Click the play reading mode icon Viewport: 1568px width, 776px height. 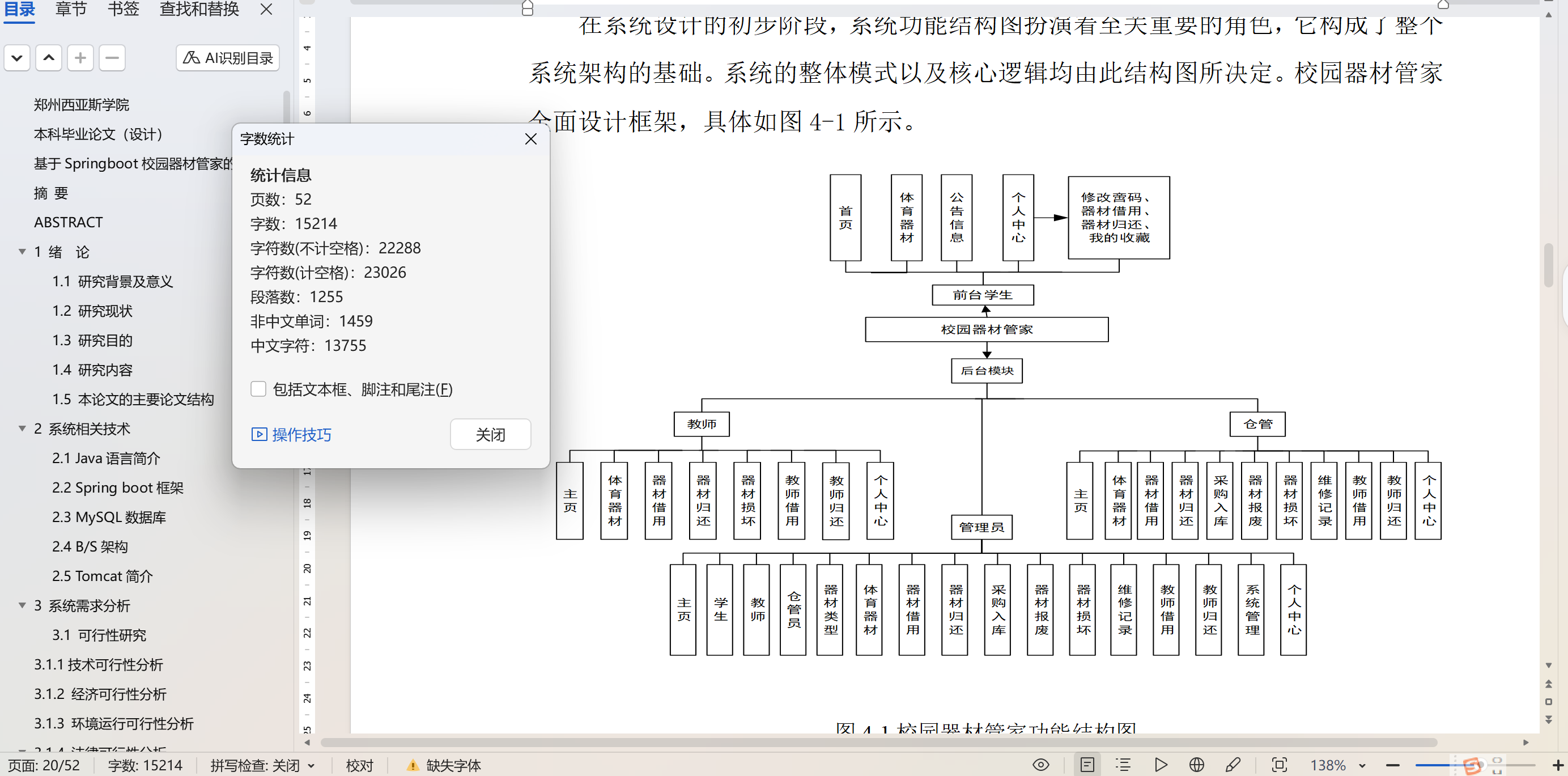tap(1160, 765)
